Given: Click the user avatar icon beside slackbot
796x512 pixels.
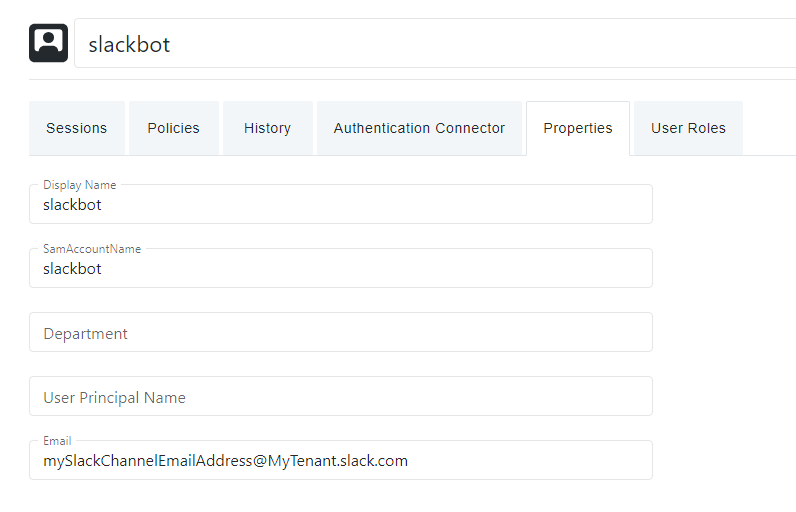Looking at the screenshot, I should tap(48, 43).
